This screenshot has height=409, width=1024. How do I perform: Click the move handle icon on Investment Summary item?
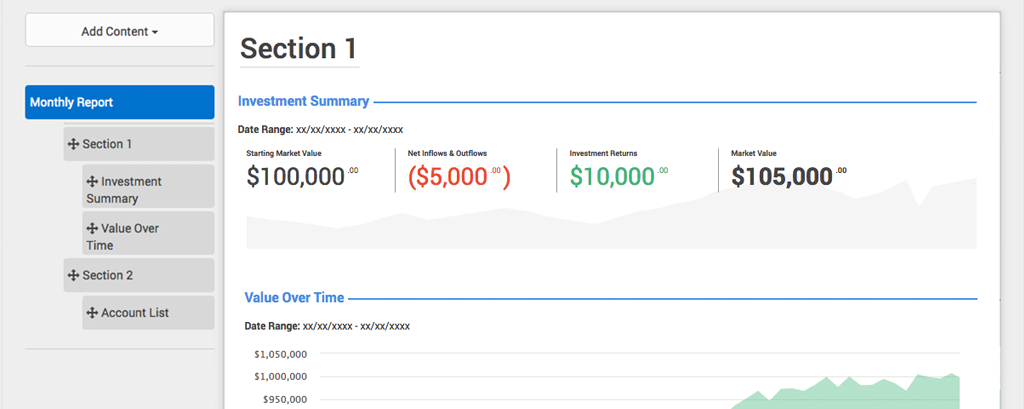tap(92, 182)
